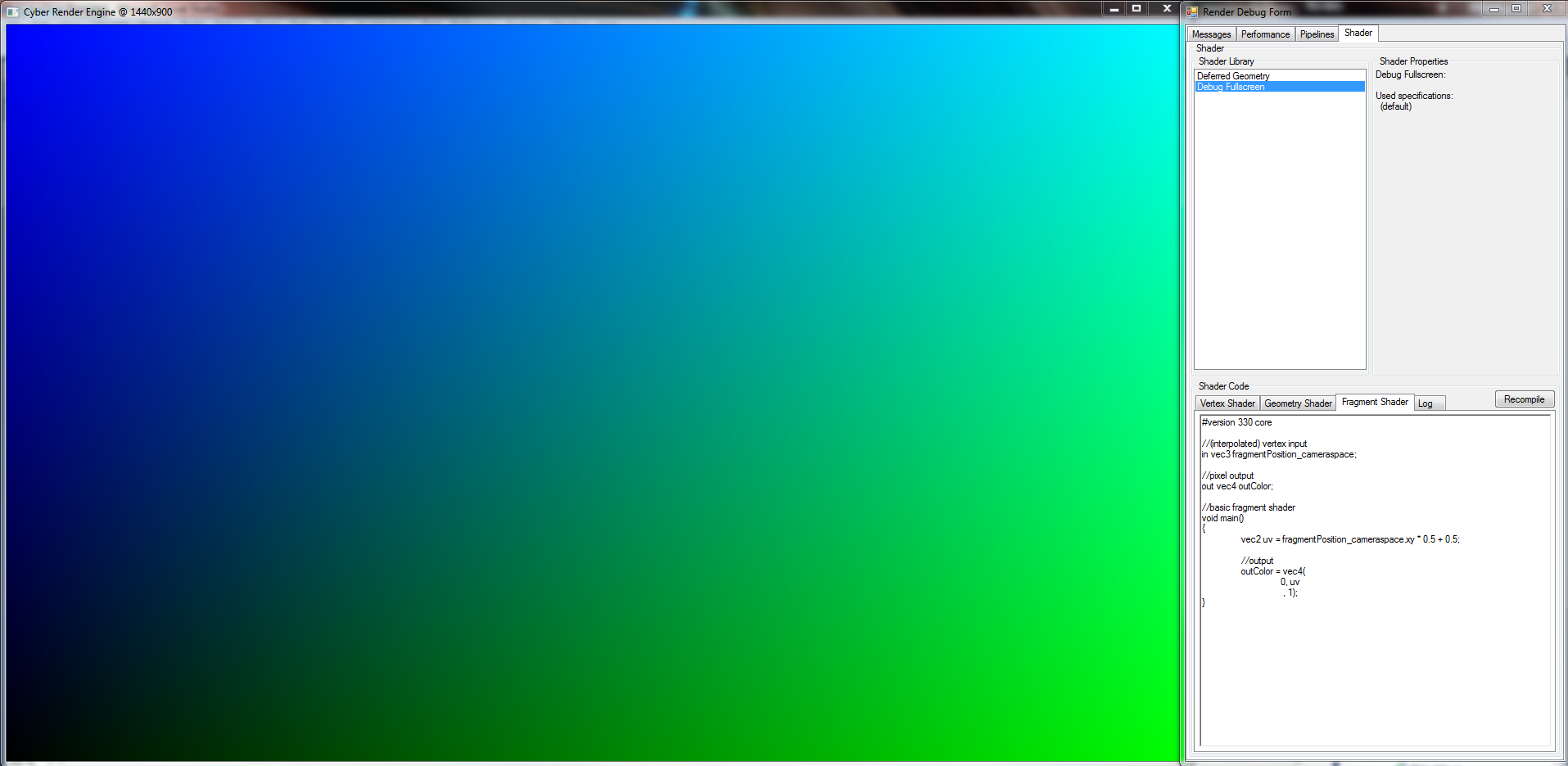
Task: View the shader Log tab
Action: [1426, 403]
